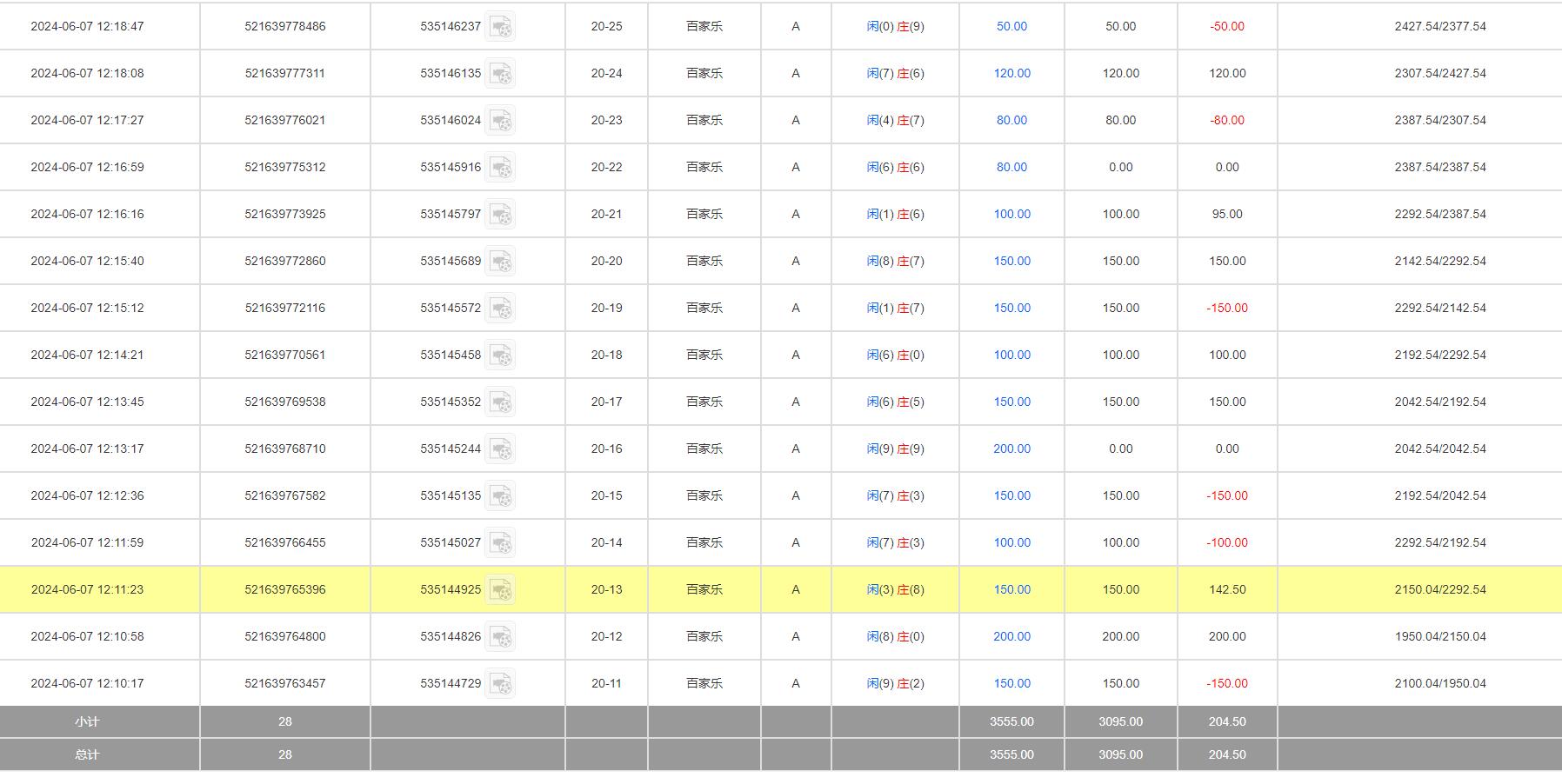Click blue 150.00 amount in highlighted row
The width and height of the screenshot is (1562, 784).
[1011, 590]
